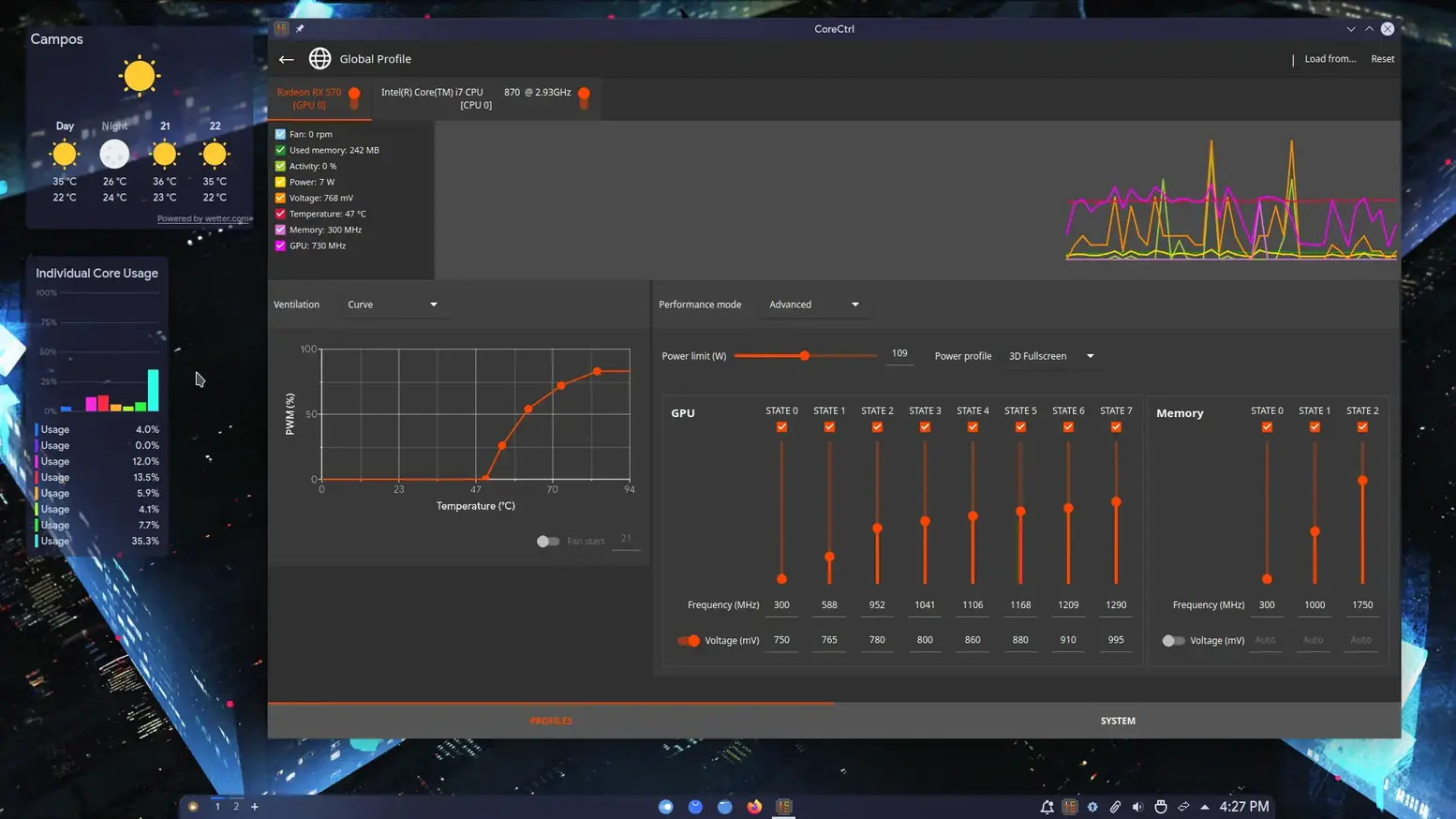
Task: Uncheck the GPU: 730 MHz graph checkbox
Action: tap(280, 246)
